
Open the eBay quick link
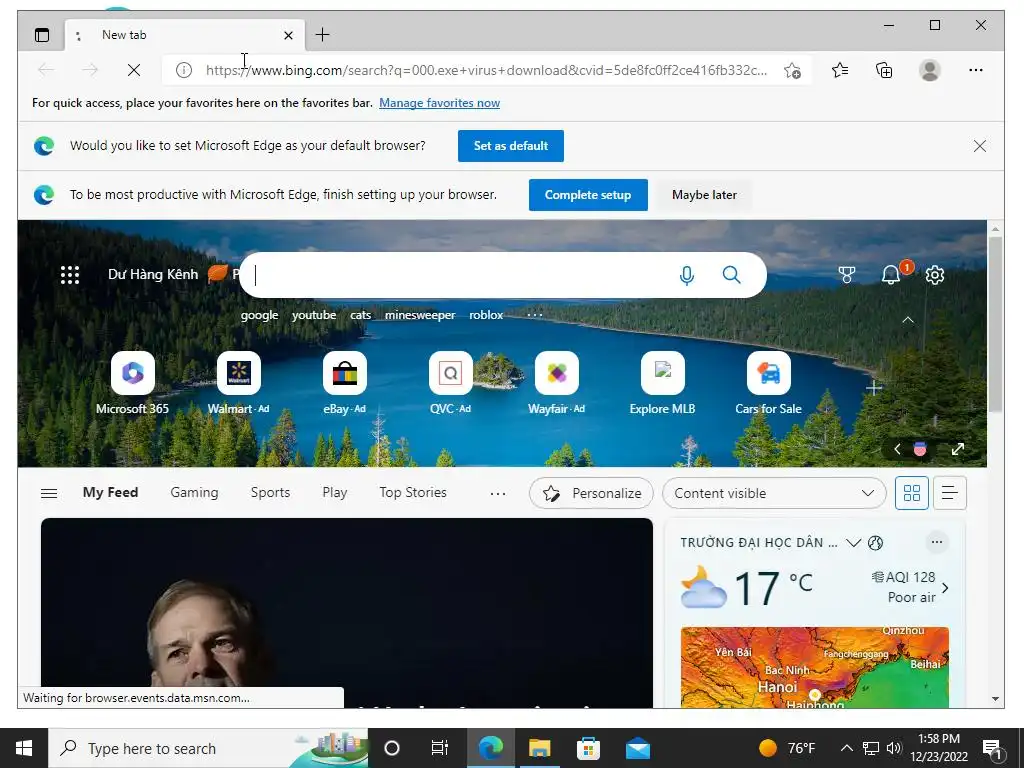[x=344, y=384]
